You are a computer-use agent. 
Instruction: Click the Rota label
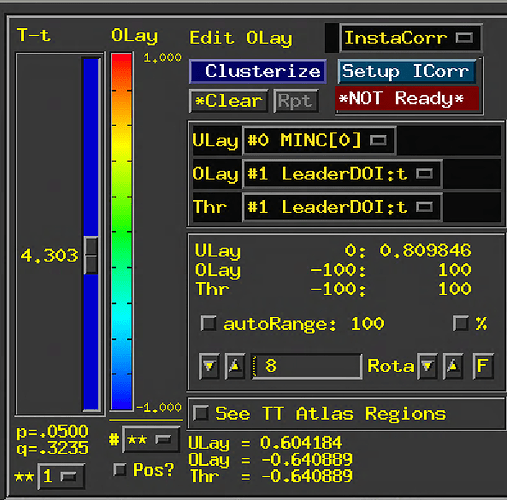390,366
